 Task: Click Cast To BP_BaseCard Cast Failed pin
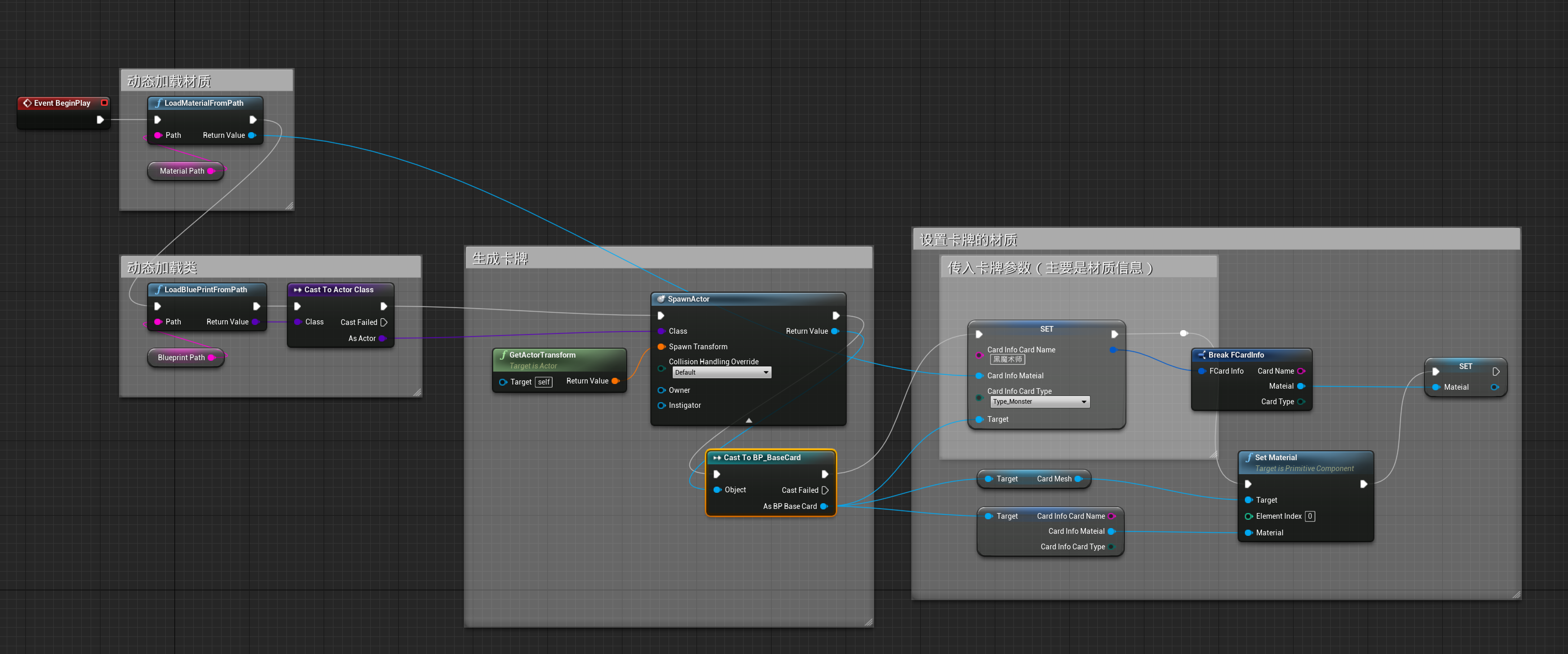click(x=825, y=490)
